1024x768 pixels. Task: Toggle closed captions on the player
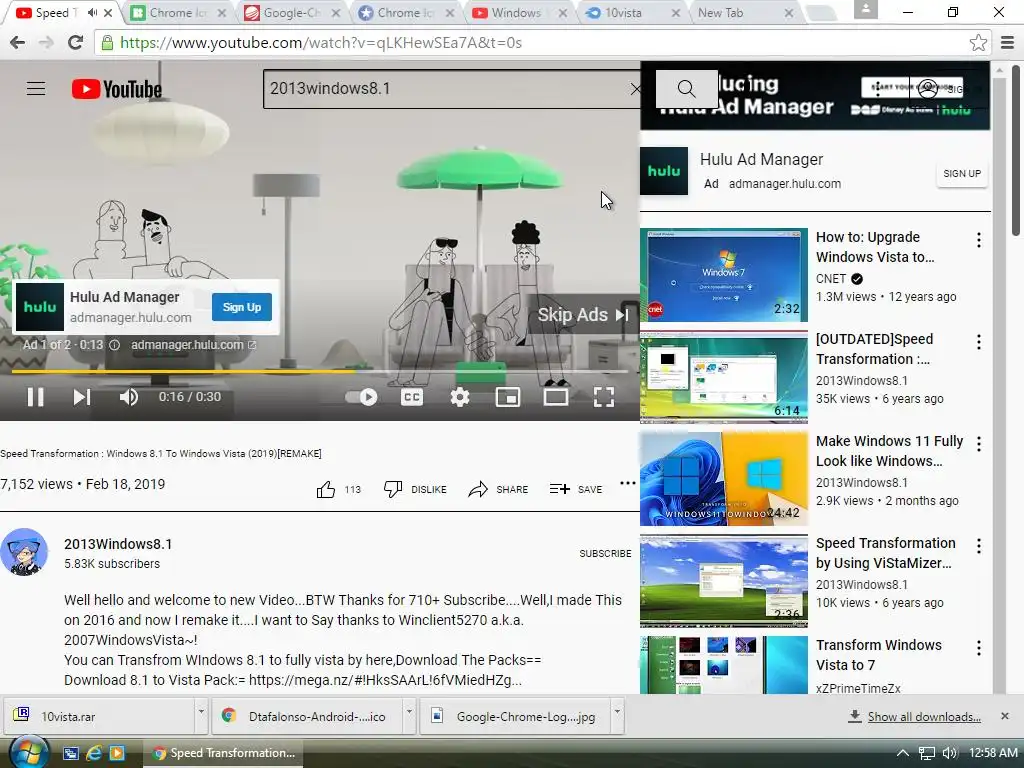point(411,396)
